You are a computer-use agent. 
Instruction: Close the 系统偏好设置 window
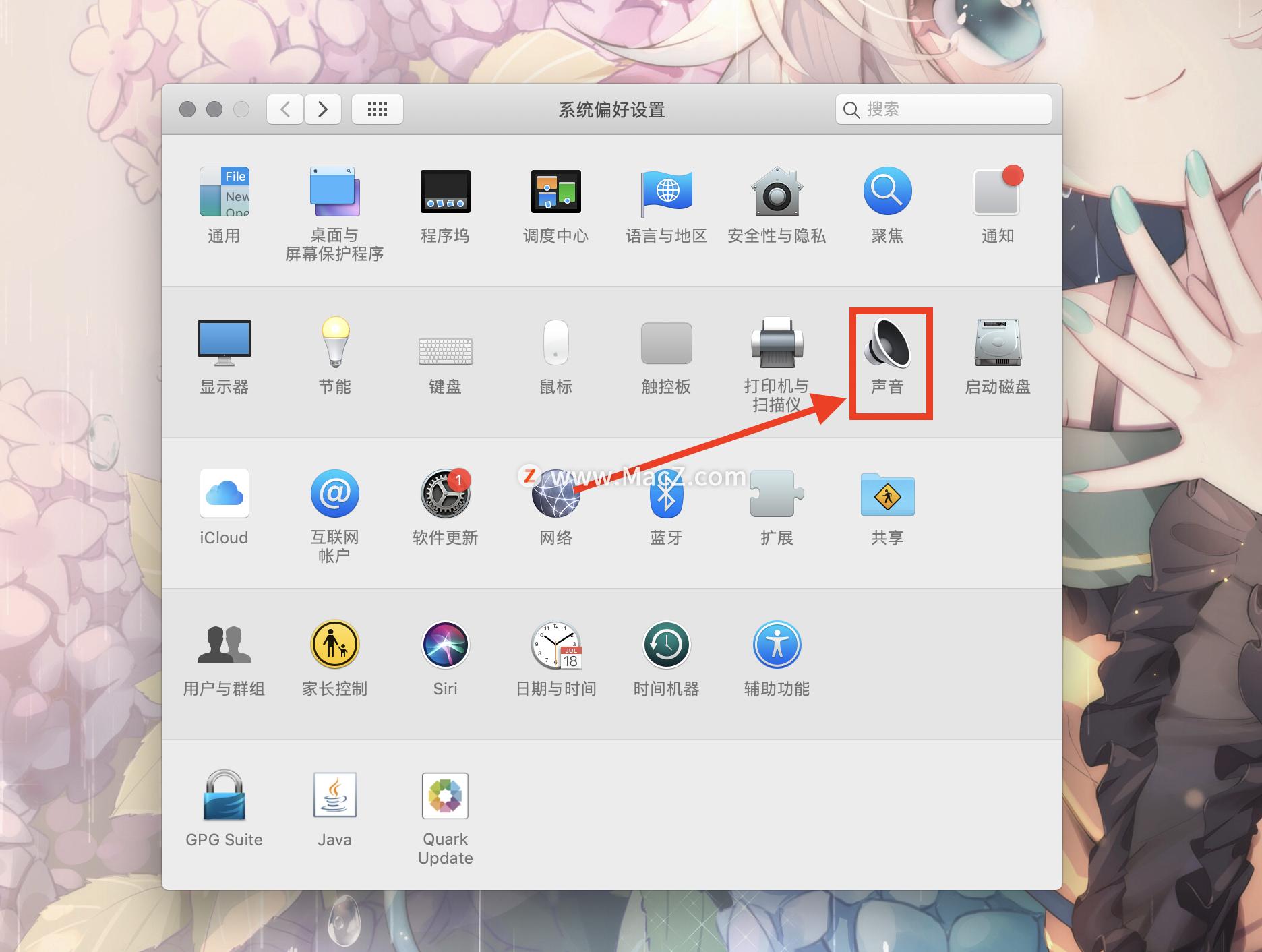click(187, 109)
